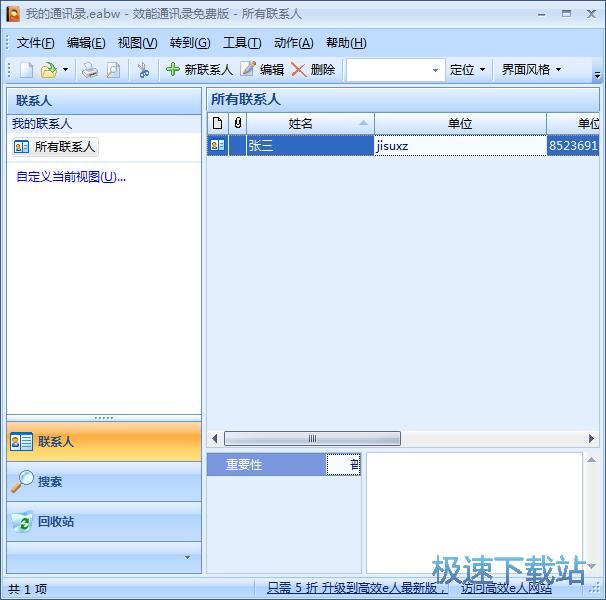Viewport: 606px width, 600px height.
Task: Click the 单位 column header
Action: pyautogui.click(x=460, y=124)
